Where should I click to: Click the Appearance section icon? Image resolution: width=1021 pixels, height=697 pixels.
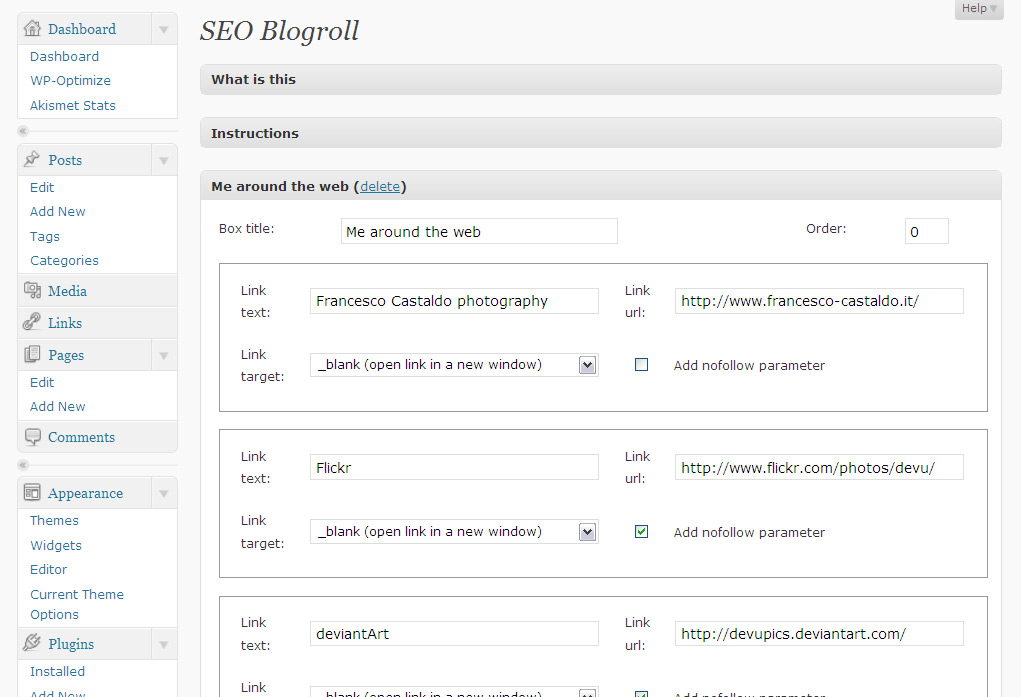(32, 493)
